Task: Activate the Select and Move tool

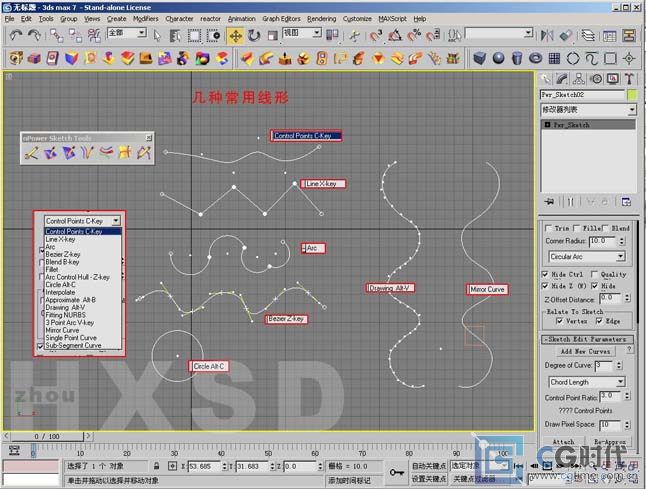Action: (235, 36)
